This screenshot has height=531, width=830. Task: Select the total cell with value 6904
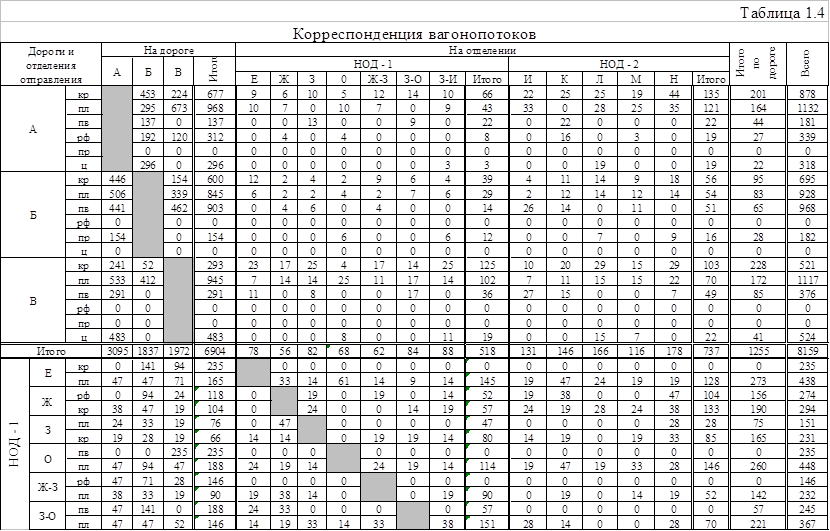pos(215,353)
